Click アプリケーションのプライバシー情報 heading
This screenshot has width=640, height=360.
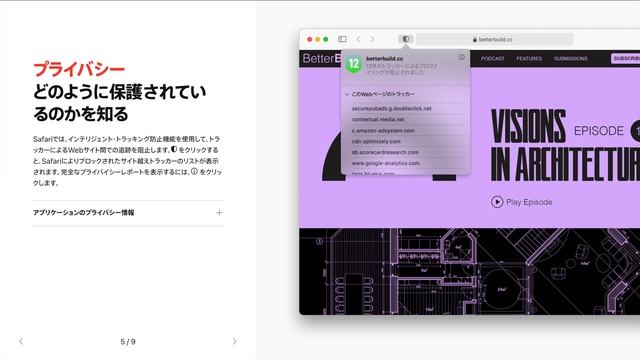pos(84,213)
